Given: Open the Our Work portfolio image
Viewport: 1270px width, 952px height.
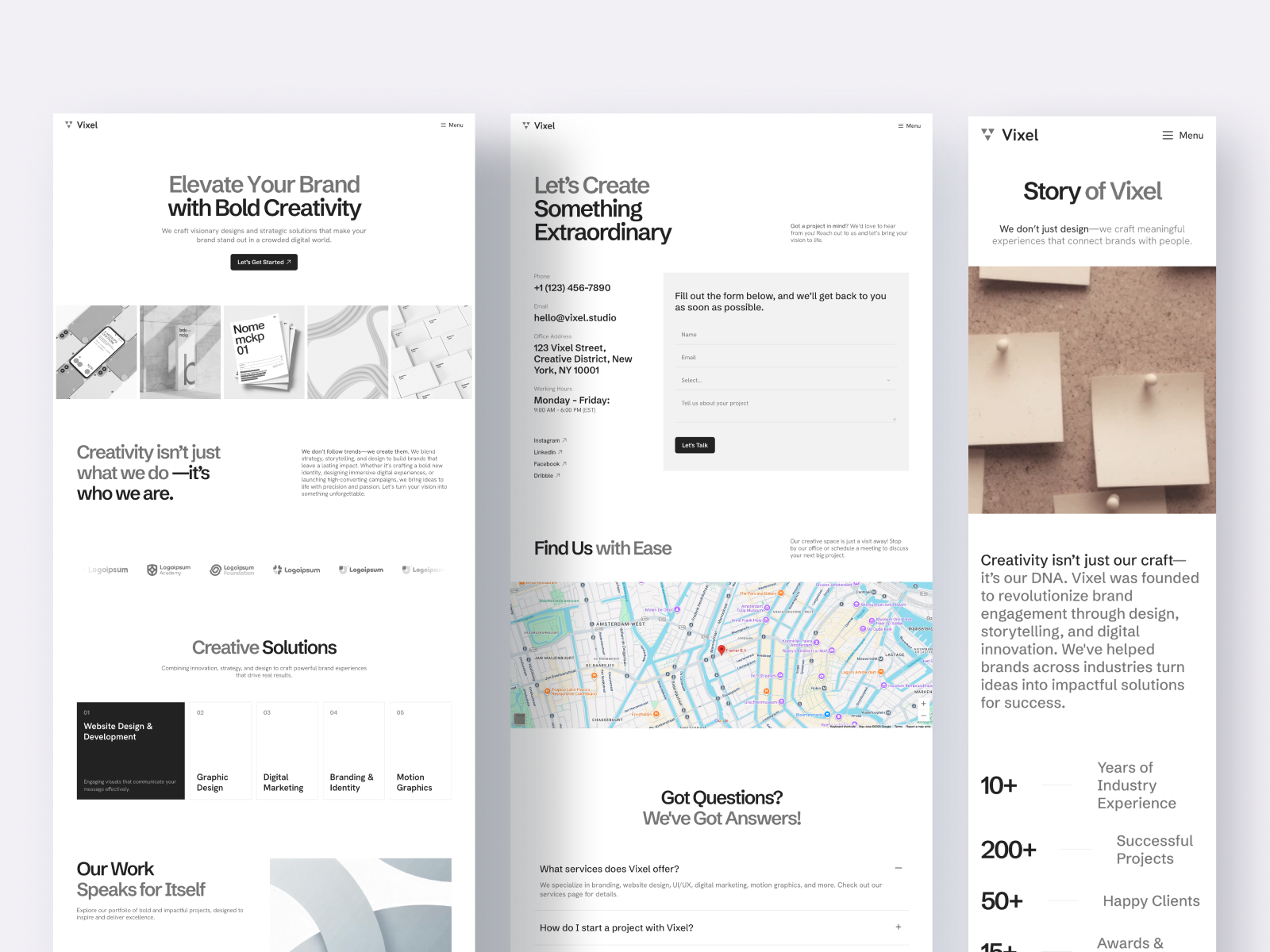Looking at the screenshot, I should [360, 905].
